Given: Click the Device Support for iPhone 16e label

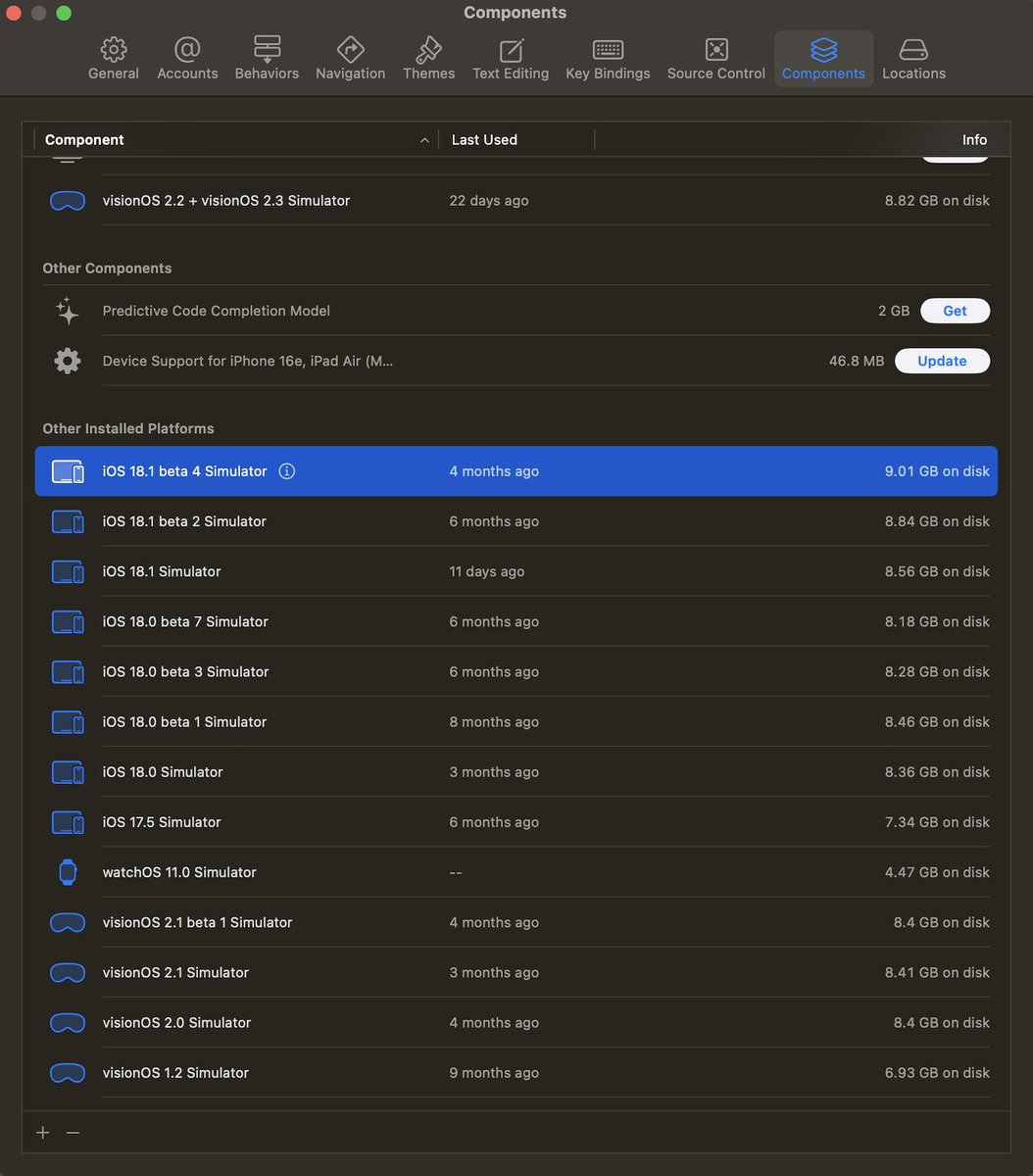Looking at the screenshot, I should click(248, 361).
